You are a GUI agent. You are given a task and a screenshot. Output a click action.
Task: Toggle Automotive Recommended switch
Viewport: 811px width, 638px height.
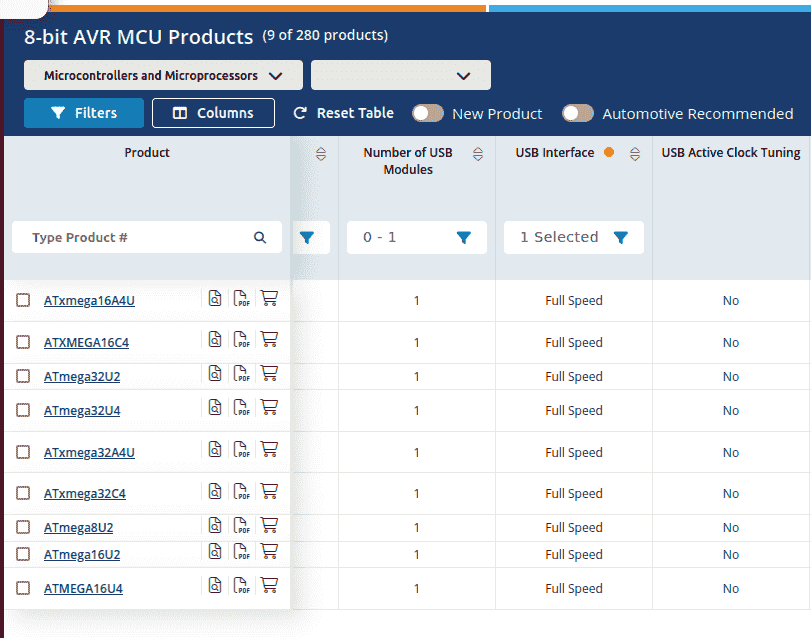coord(578,113)
